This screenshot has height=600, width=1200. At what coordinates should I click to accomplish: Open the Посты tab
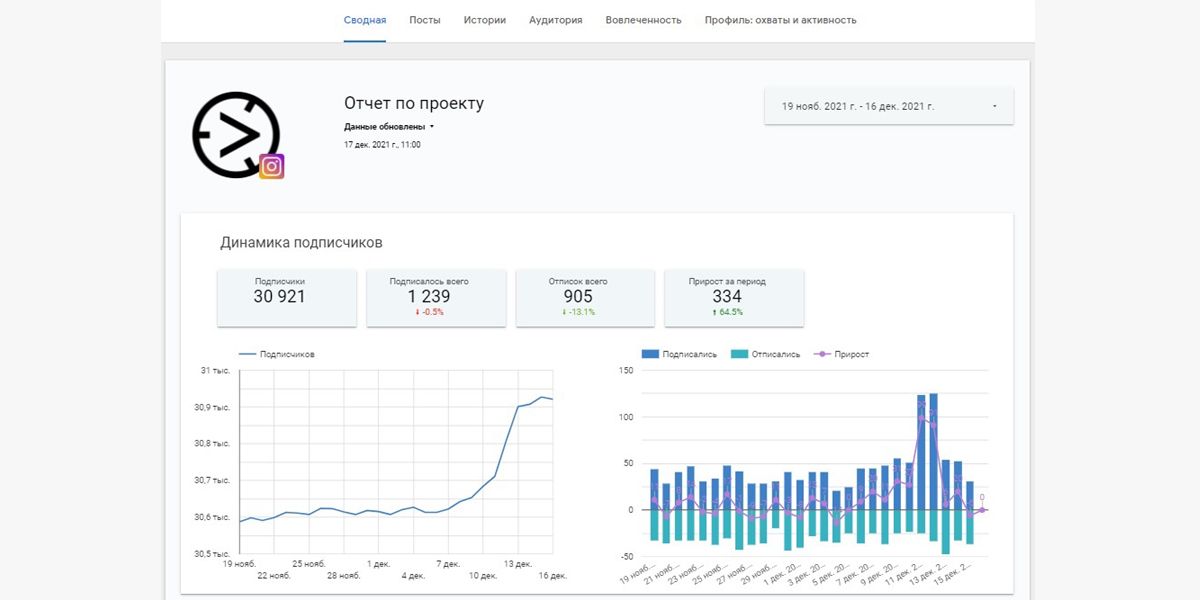click(425, 20)
